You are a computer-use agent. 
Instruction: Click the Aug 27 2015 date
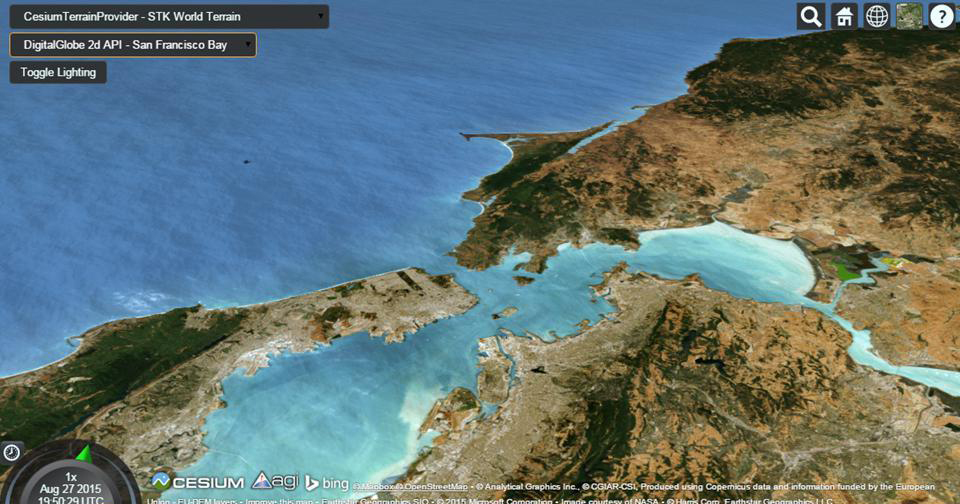(x=70, y=489)
